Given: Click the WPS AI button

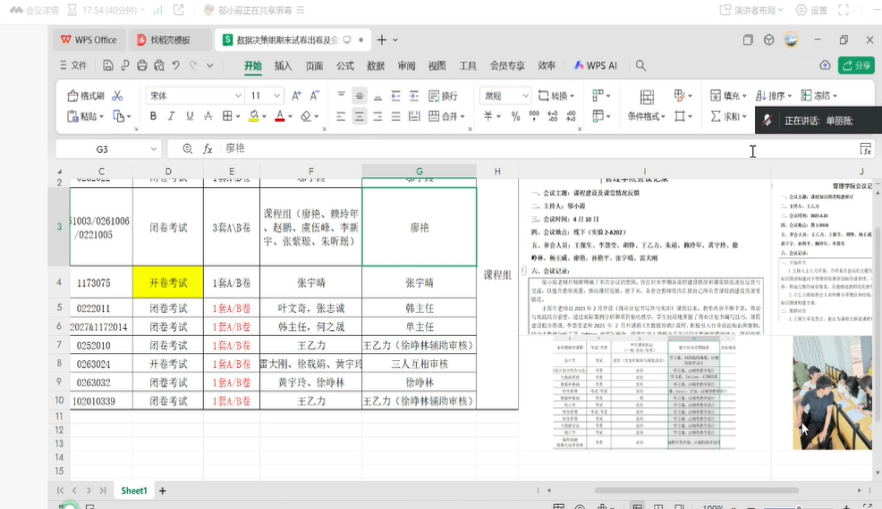Looking at the screenshot, I should (596, 66).
